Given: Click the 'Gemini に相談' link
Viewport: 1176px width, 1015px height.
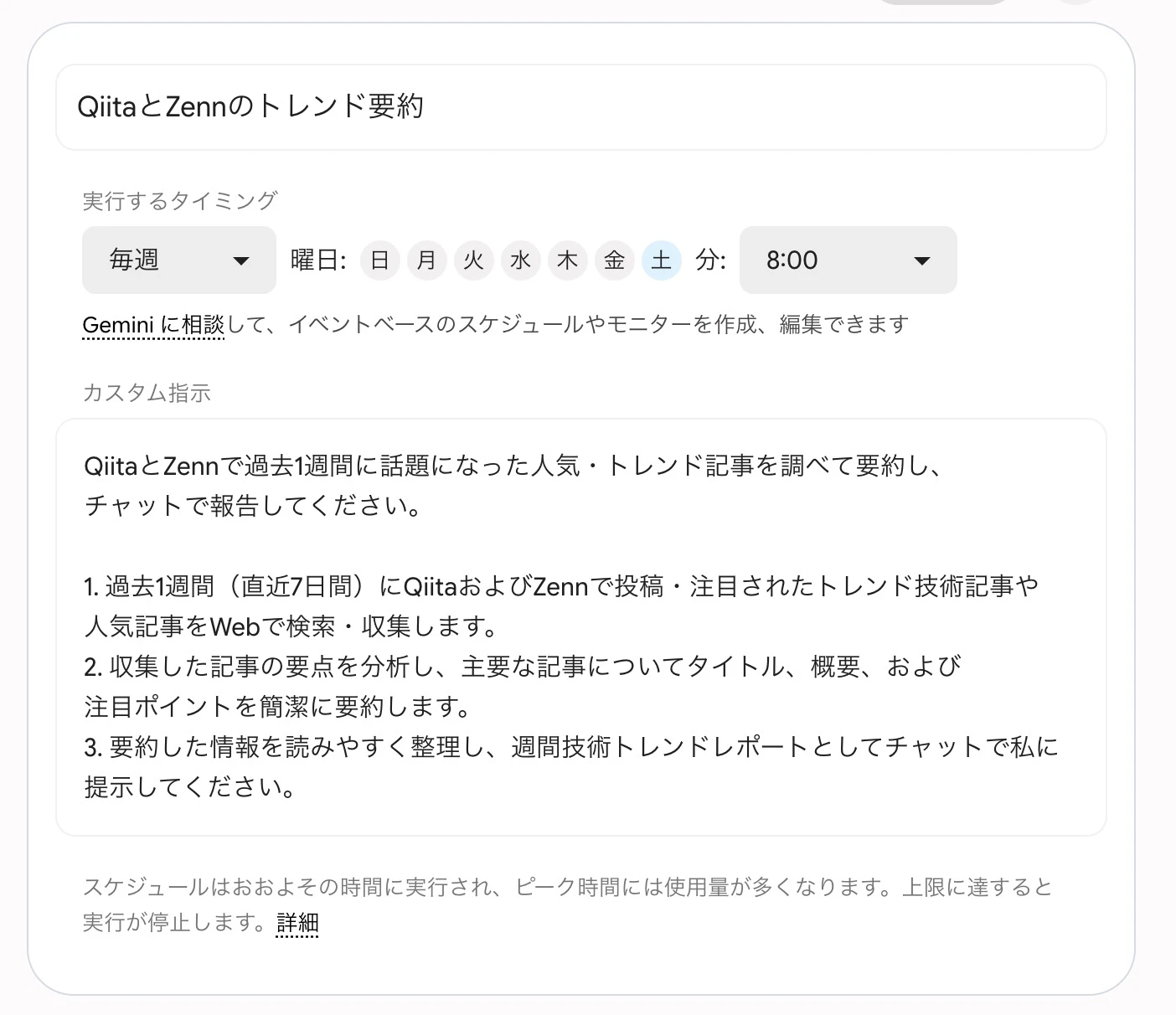Looking at the screenshot, I should (153, 325).
